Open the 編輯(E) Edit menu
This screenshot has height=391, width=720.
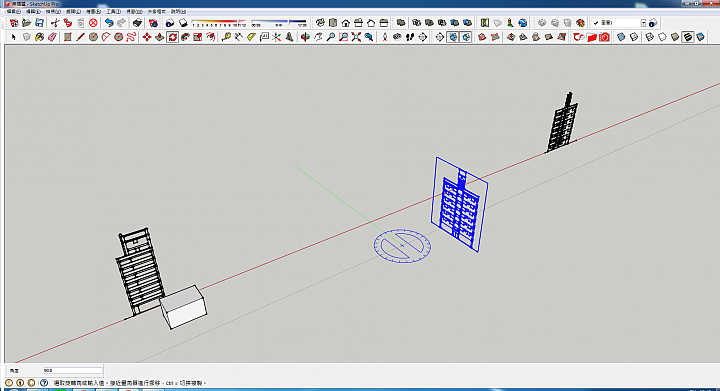(33, 11)
